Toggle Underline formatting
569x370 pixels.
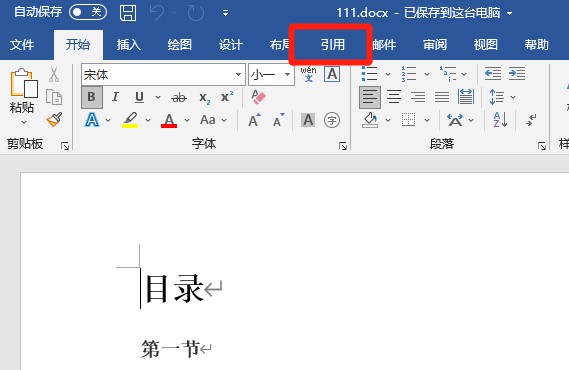(x=139, y=97)
